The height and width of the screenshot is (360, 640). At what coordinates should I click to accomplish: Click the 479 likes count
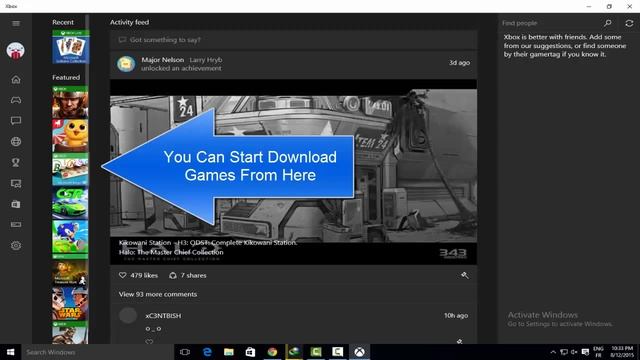(x=144, y=276)
